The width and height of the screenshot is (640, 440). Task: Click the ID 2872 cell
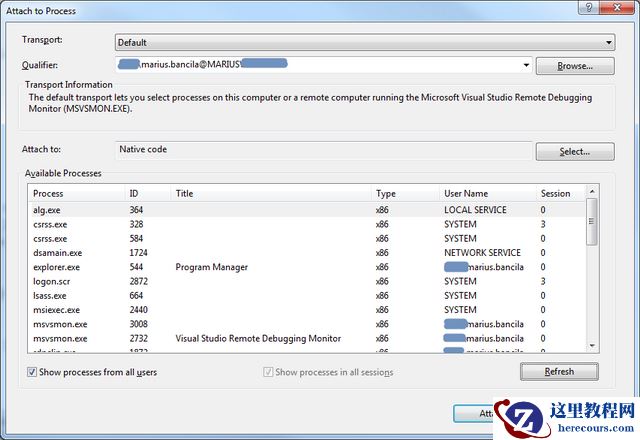point(138,281)
